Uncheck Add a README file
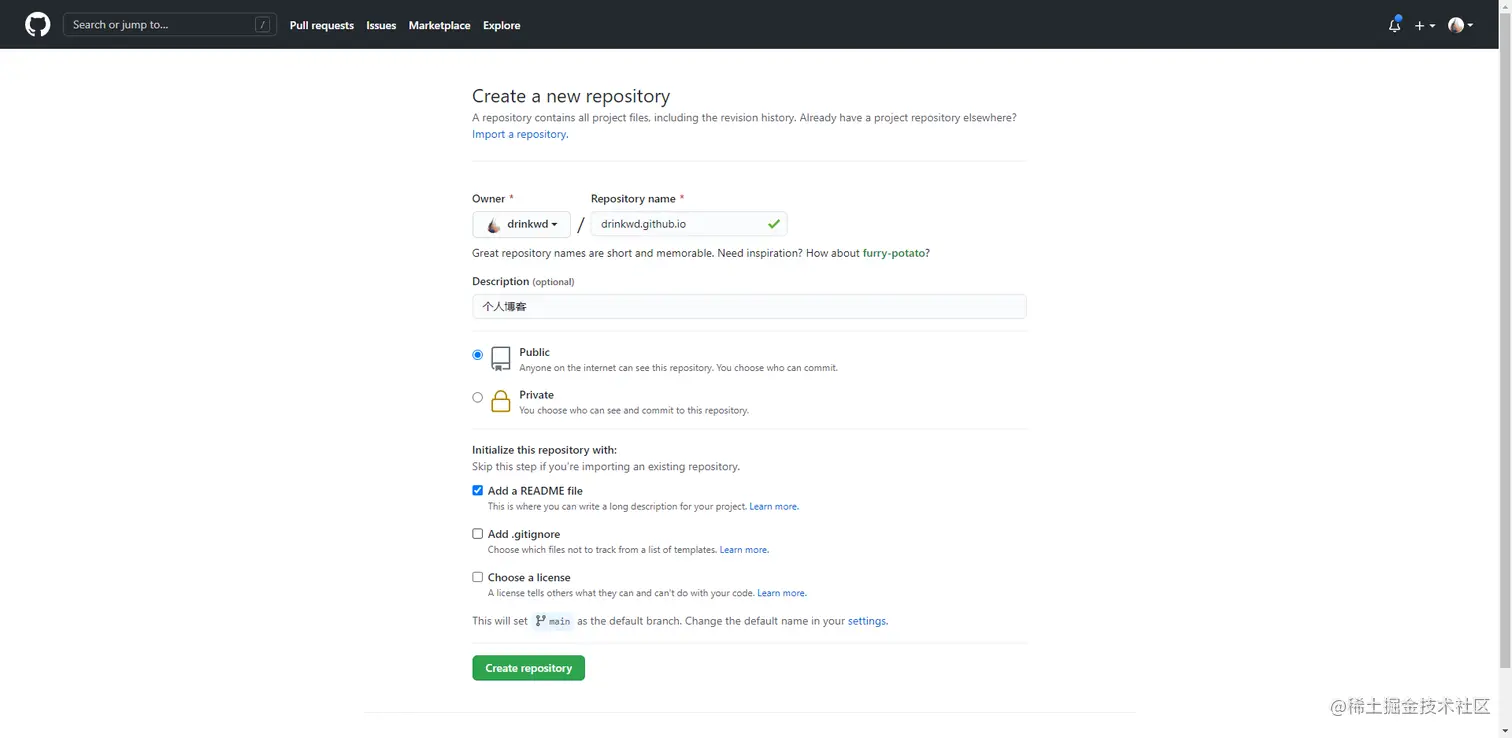Image resolution: width=1512 pixels, height=738 pixels. [x=477, y=491]
